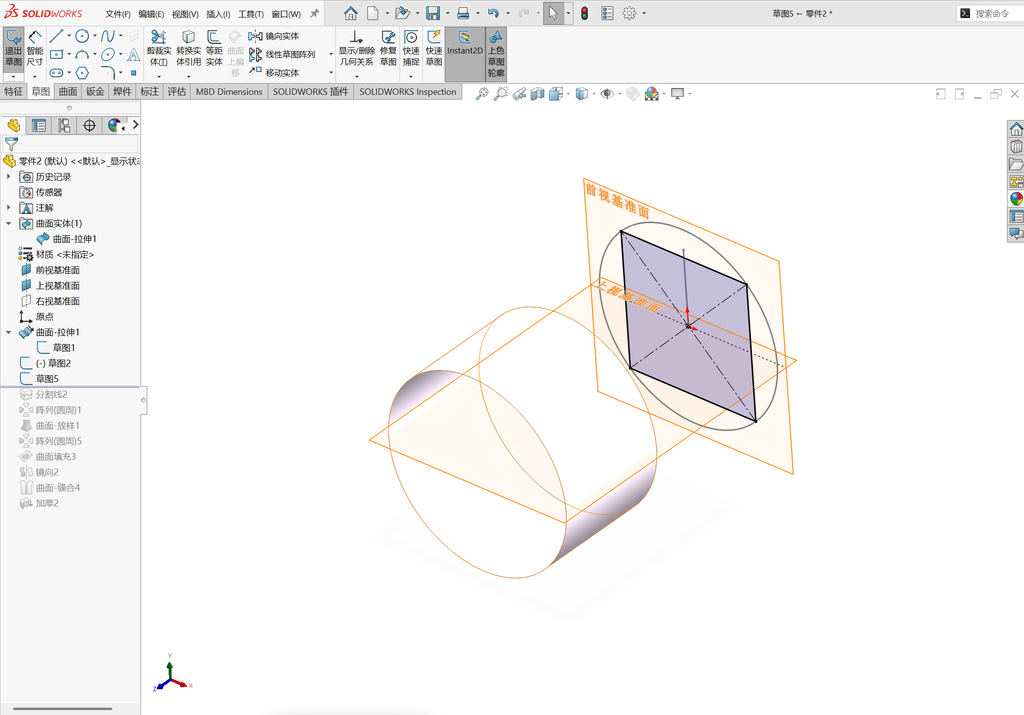Toggle the Hide/Show Items eye icon
This screenshot has height=715, width=1024.
(607, 94)
